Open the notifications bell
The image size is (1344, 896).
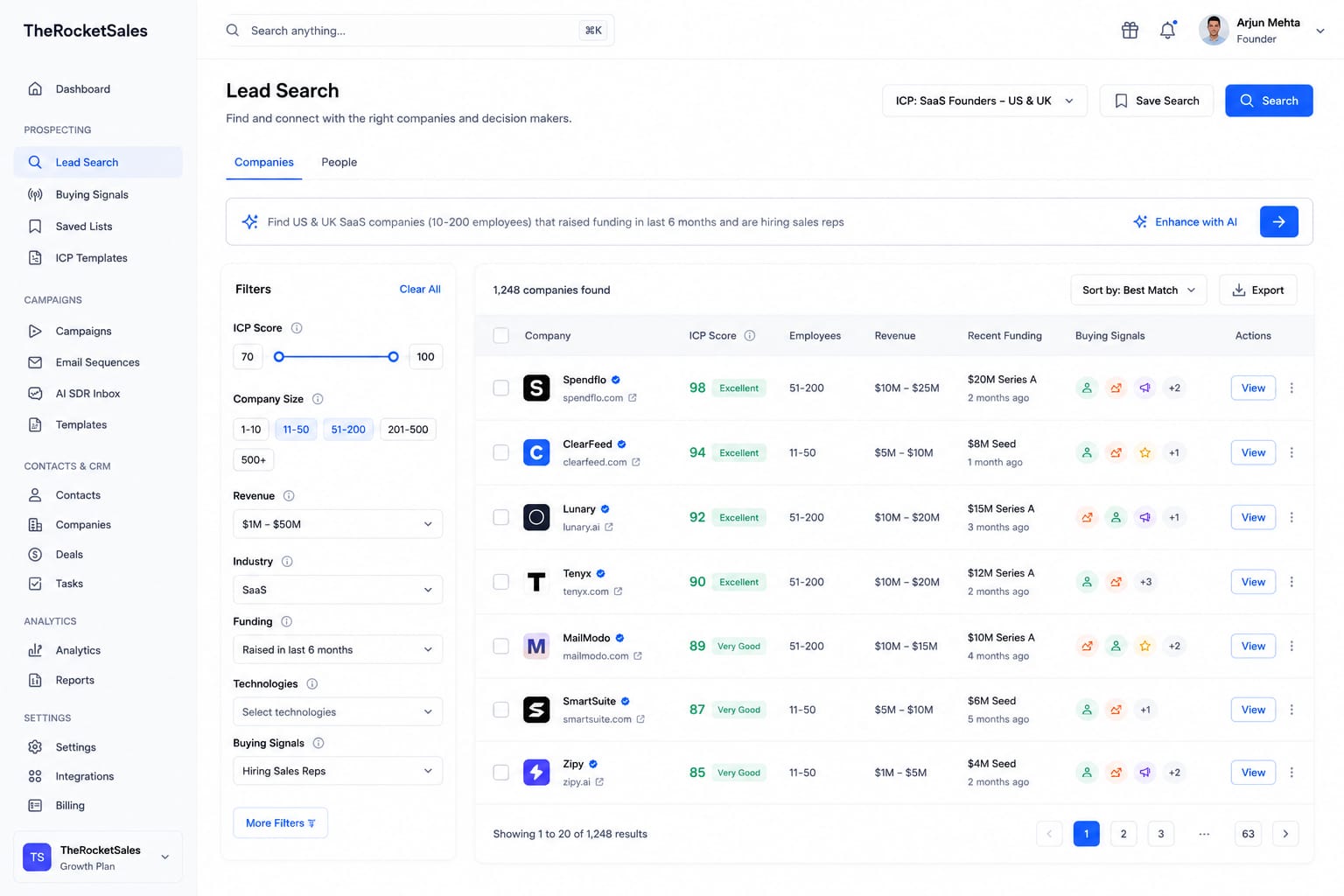point(1168,31)
